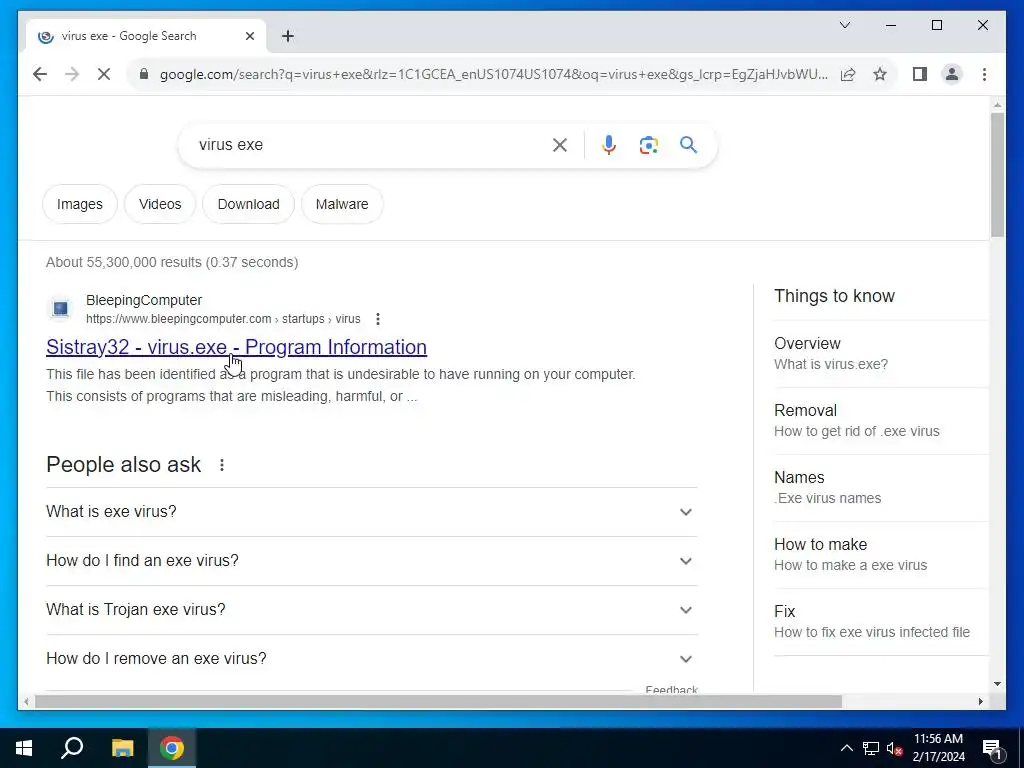
Task: Select the Malware filter chip
Action: 342,204
